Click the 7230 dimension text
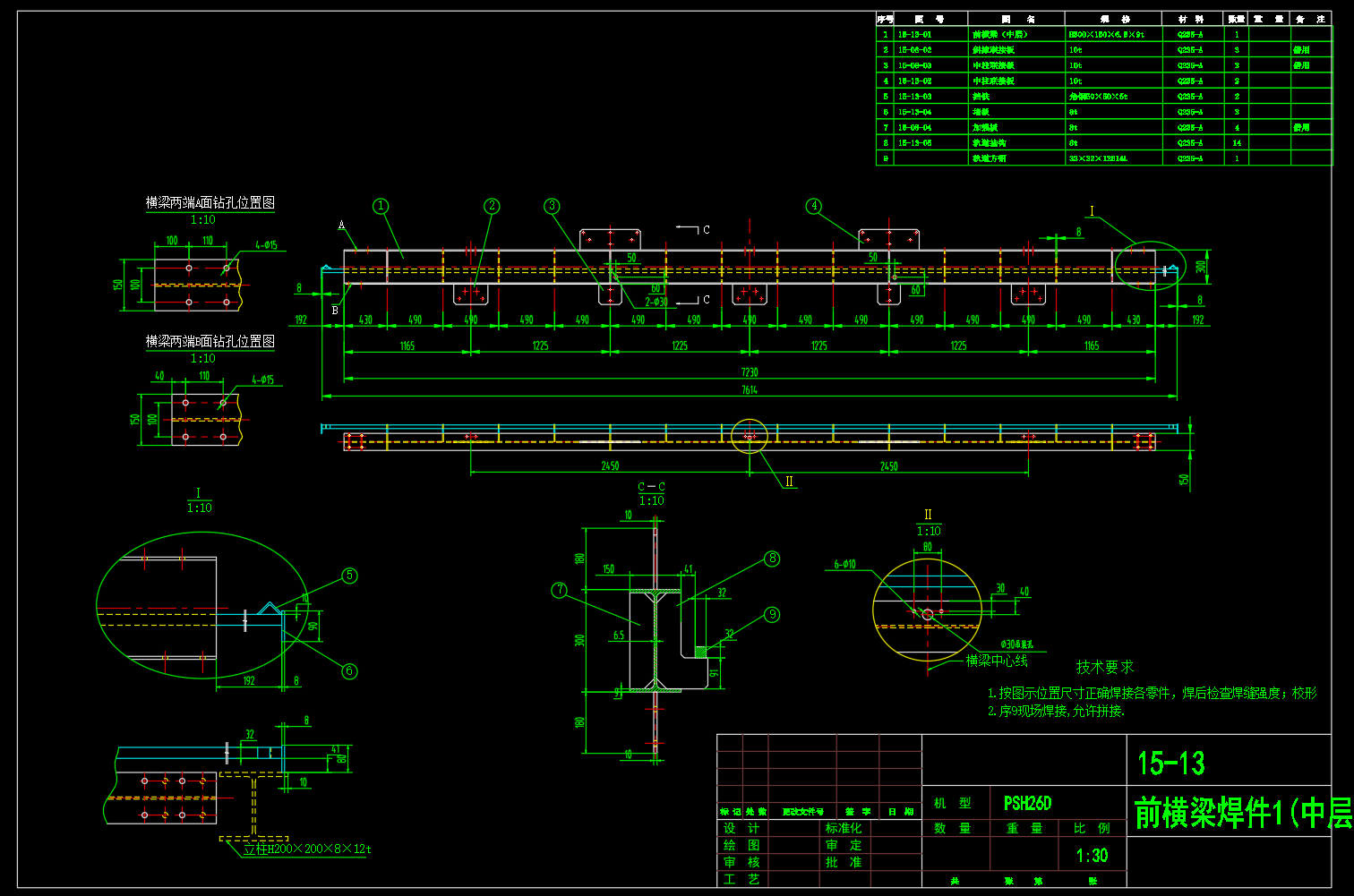 tap(750, 372)
